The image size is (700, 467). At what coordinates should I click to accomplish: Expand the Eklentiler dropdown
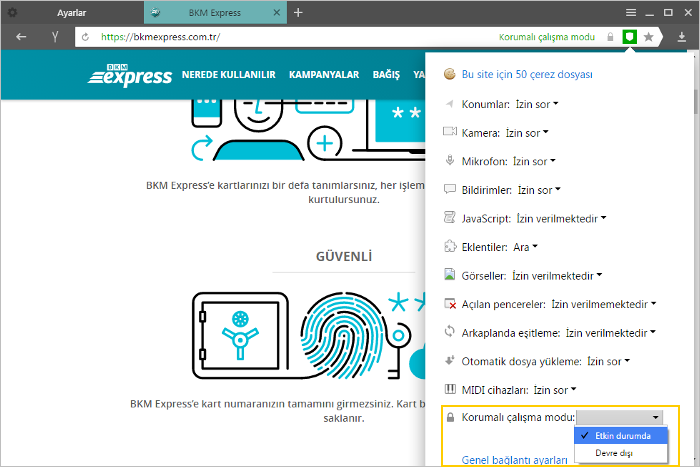click(x=525, y=247)
